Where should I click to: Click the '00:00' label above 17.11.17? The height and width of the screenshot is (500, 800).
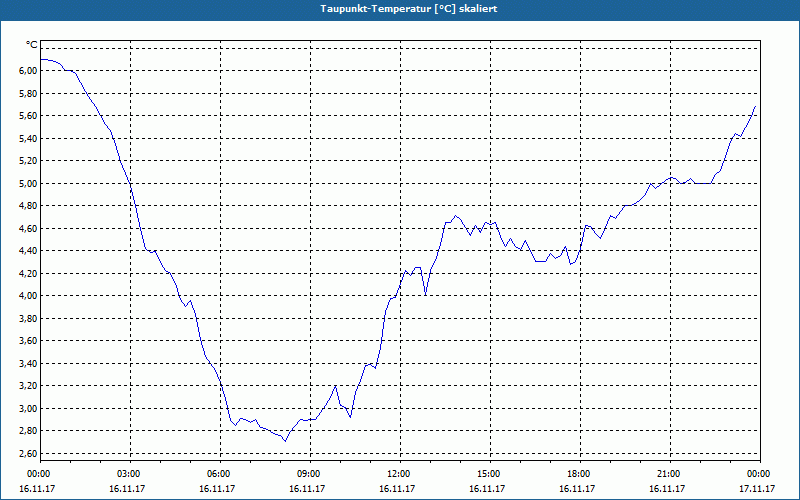click(760, 474)
